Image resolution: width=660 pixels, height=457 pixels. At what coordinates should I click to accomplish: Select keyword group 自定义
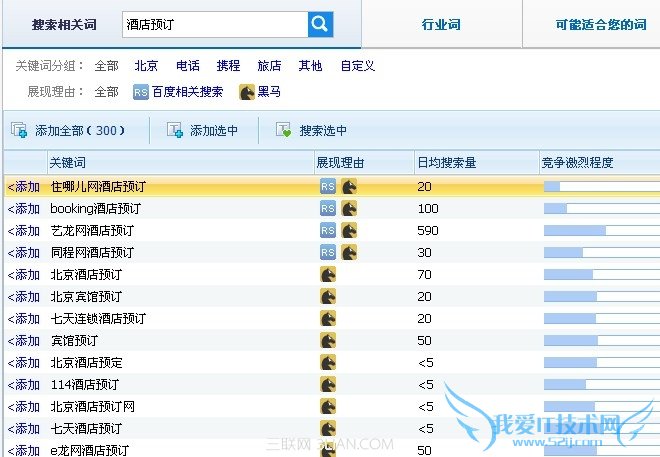[358, 66]
